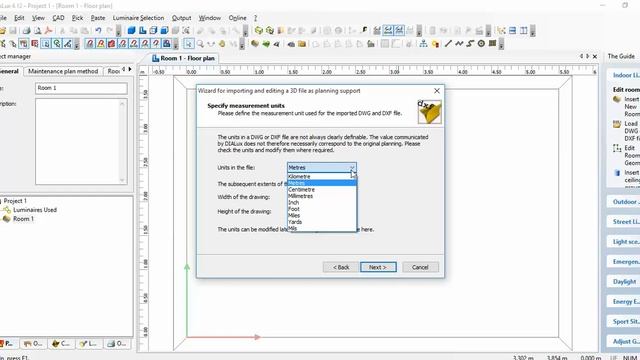The width and height of the screenshot is (640, 360).
Task: Close the wizard with the X button
Action: (437, 91)
